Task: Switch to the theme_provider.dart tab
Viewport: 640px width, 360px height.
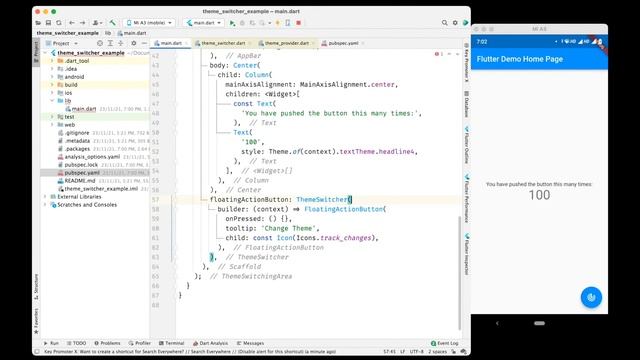Action: tap(287, 43)
